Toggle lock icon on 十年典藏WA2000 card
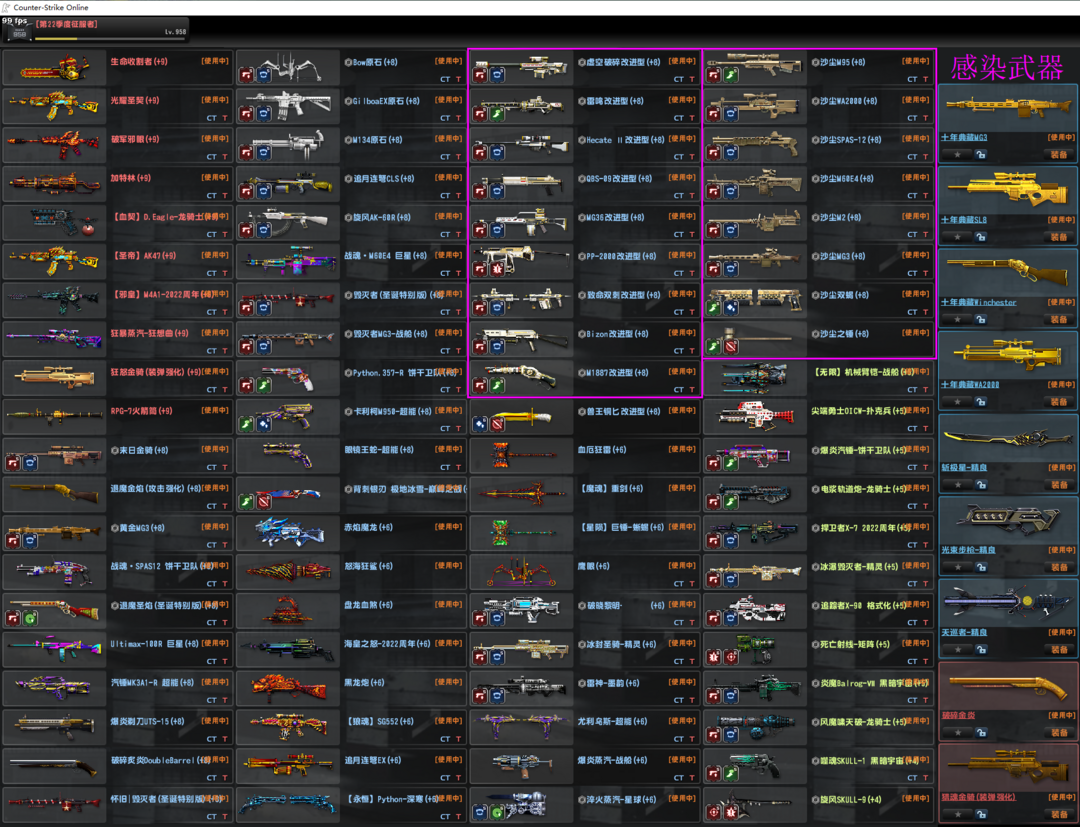This screenshot has width=1080, height=827. 981,401
